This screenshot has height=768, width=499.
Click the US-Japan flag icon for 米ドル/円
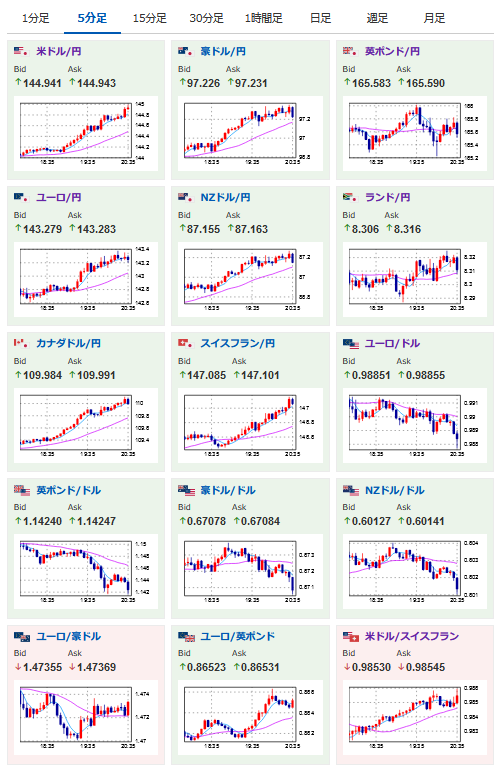tap(21, 51)
